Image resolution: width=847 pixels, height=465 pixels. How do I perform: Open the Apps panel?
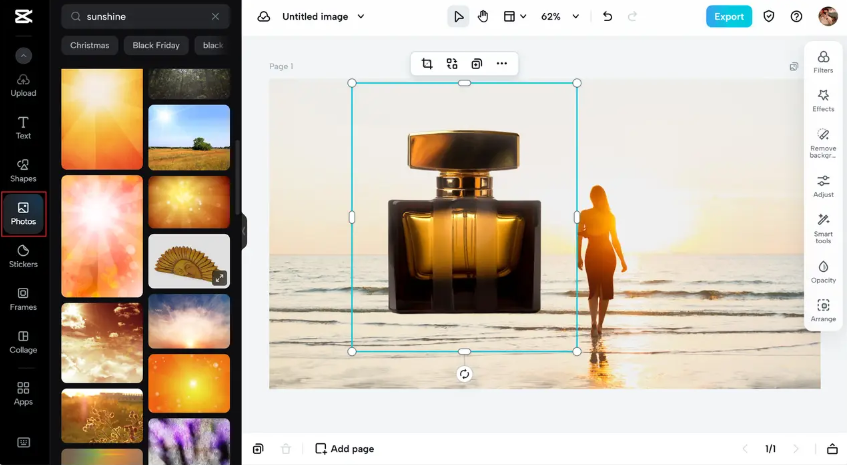[23, 394]
